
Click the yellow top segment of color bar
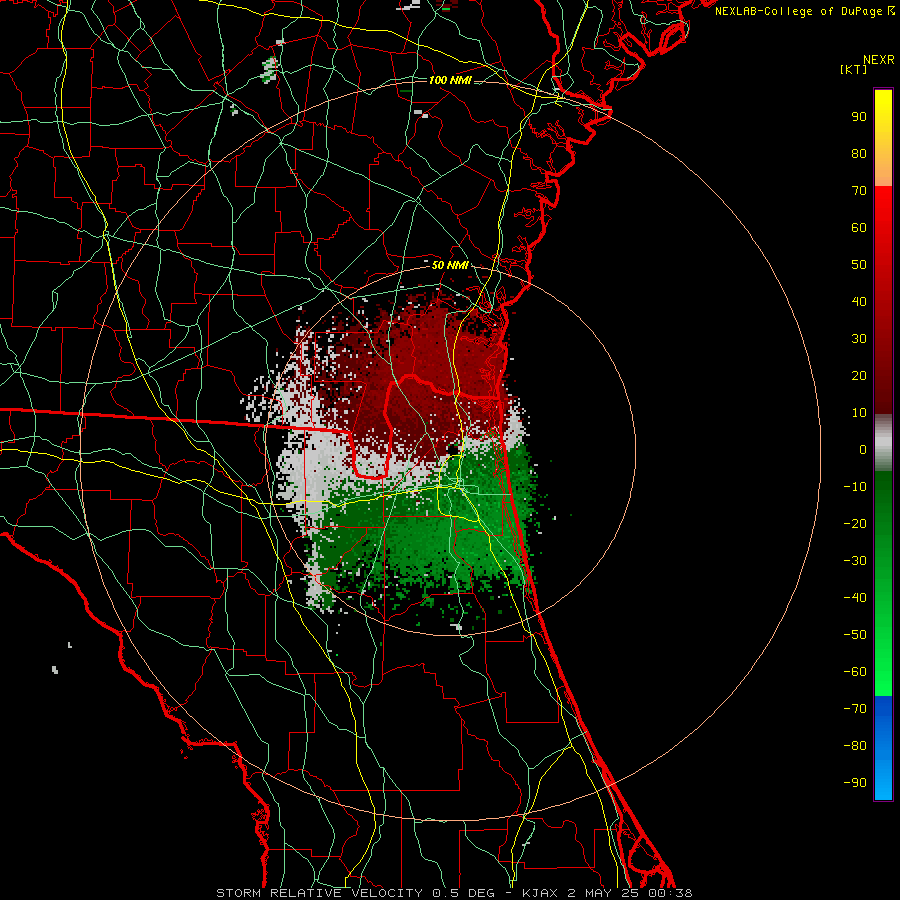click(x=883, y=138)
